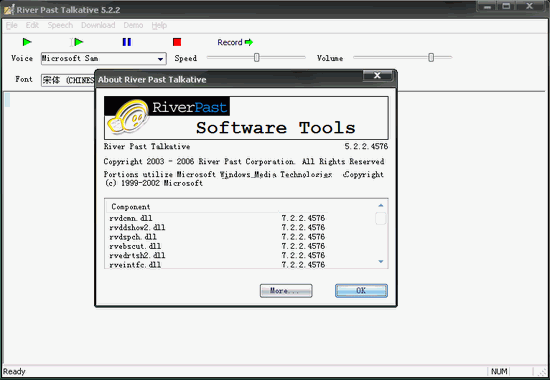
Task: Close the About River Past Talkative dialog
Action: point(377,75)
